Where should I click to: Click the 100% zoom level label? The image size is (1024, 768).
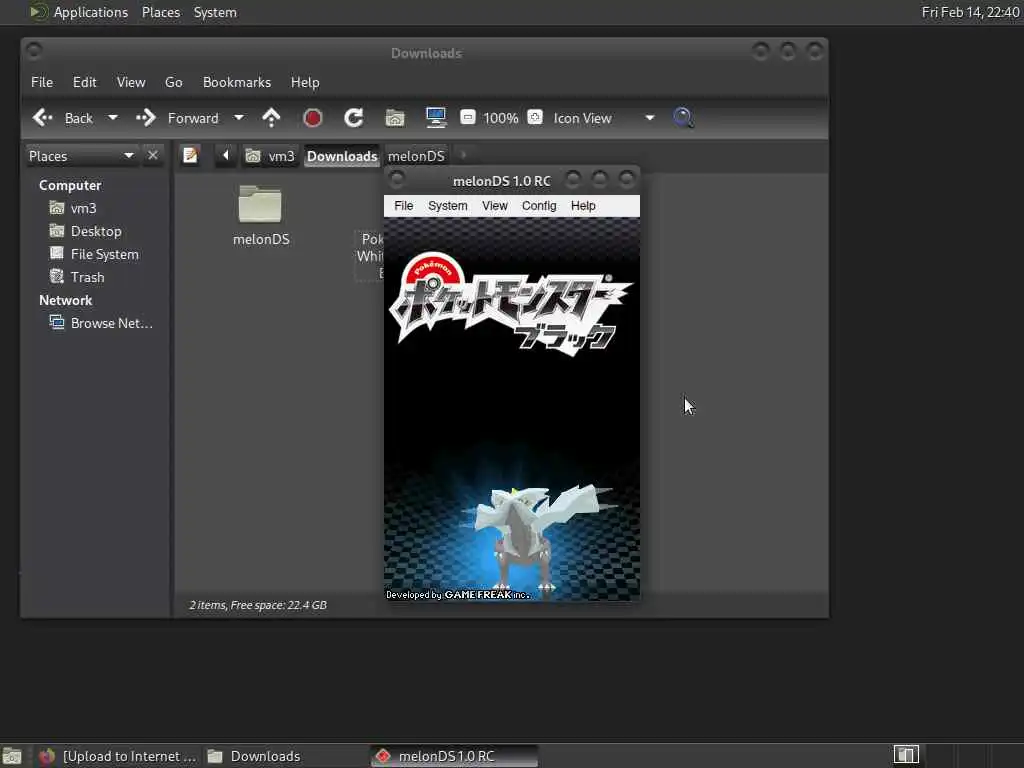[500, 118]
